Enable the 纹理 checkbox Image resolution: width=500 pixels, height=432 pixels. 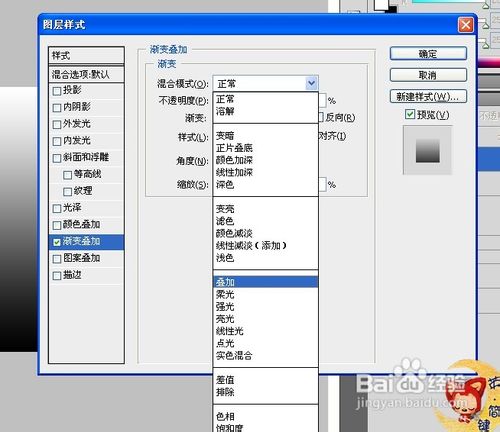tap(67, 191)
